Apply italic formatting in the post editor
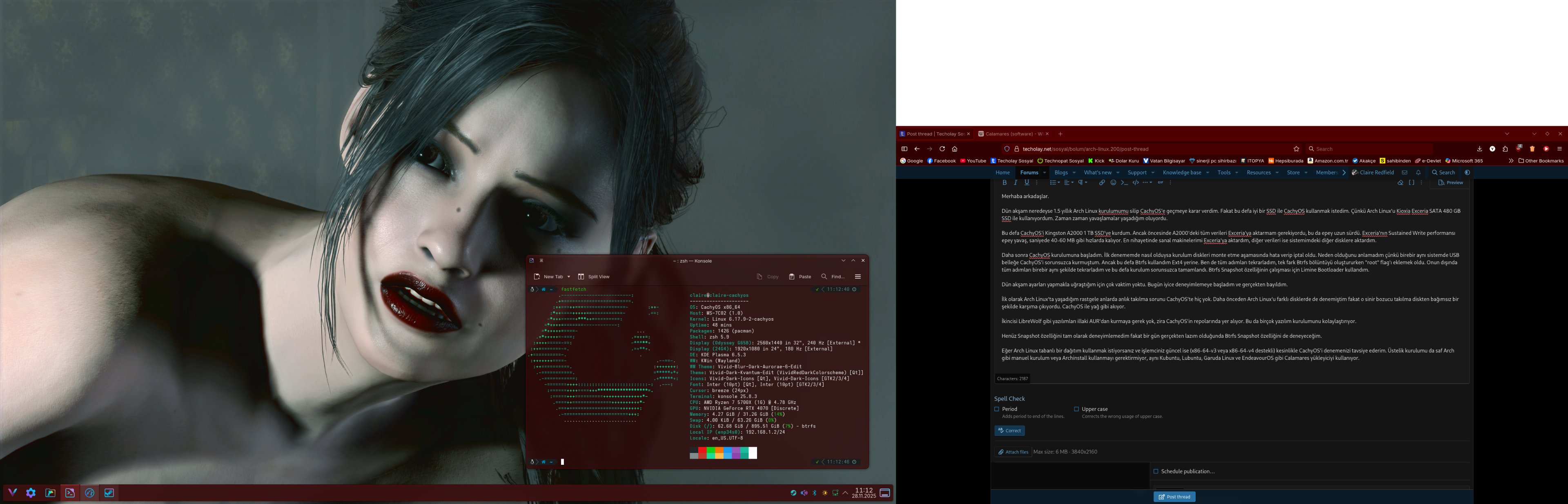Screen dimensions: 1568x504 (x=1016, y=183)
